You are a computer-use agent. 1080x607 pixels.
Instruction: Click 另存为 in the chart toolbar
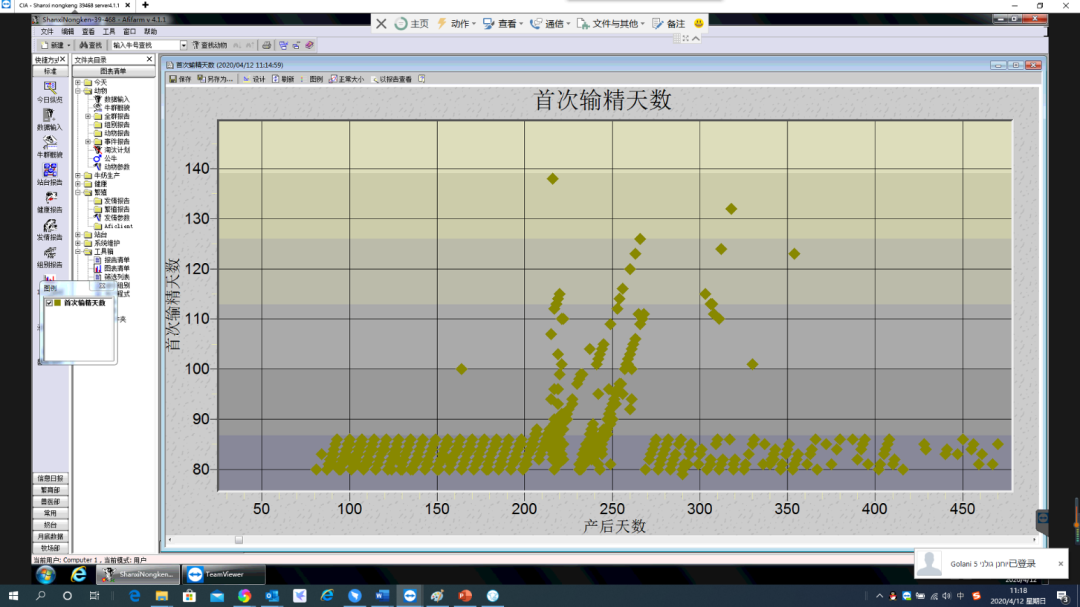coord(215,79)
